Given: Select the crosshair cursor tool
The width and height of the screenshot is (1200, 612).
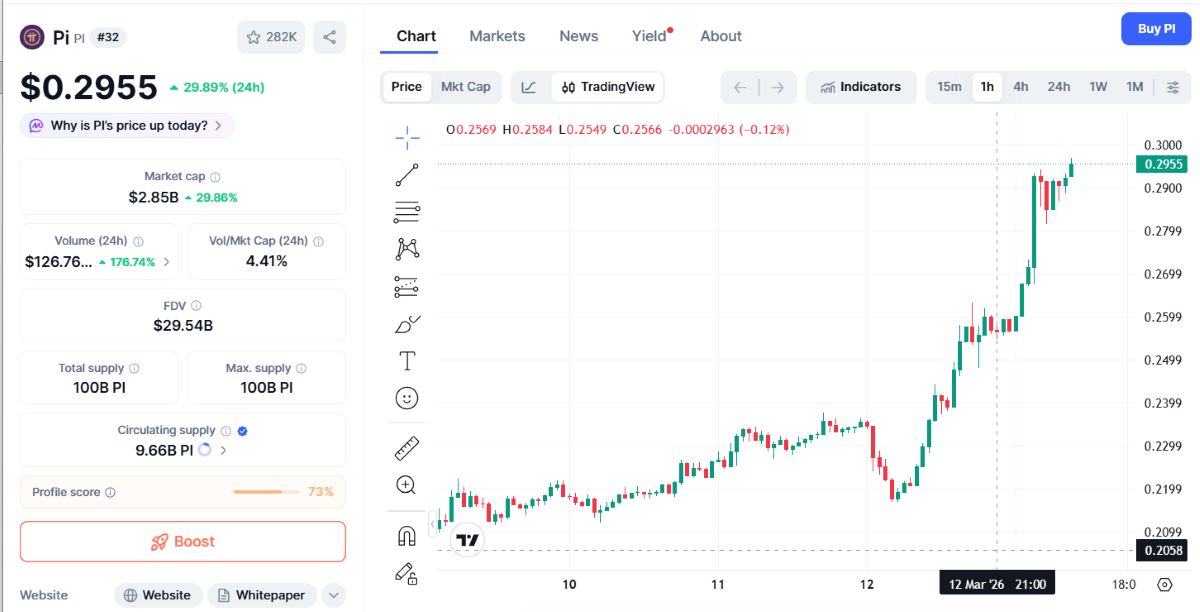Looking at the screenshot, I should tap(407, 137).
